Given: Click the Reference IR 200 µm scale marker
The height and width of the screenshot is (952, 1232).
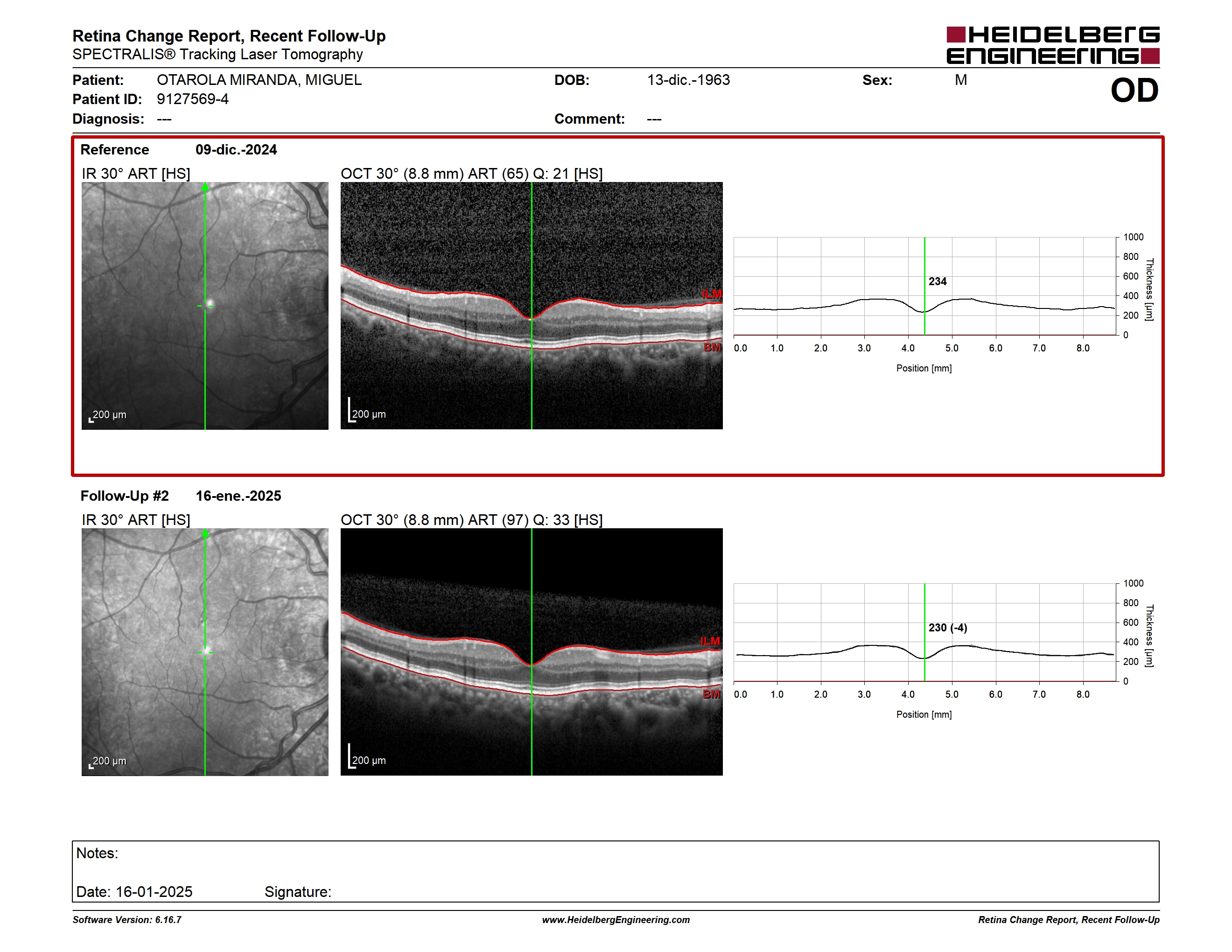Looking at the screenshot, I should tap(108, 416).
